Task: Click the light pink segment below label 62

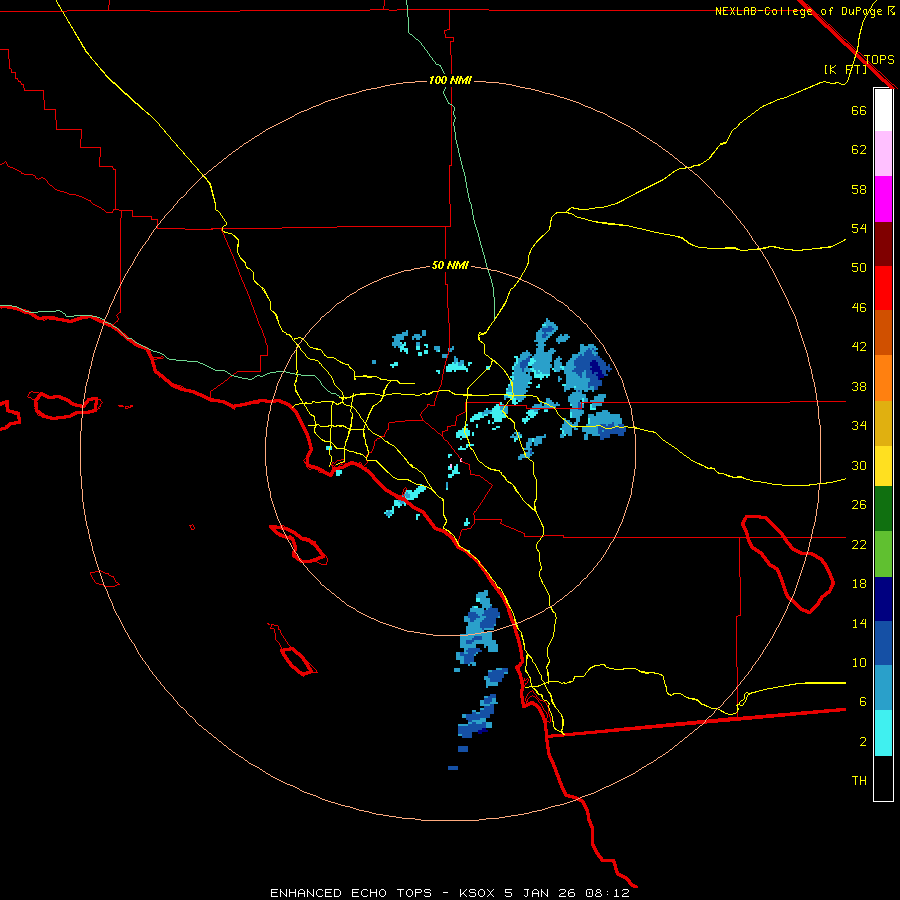Action: point(883,153)
